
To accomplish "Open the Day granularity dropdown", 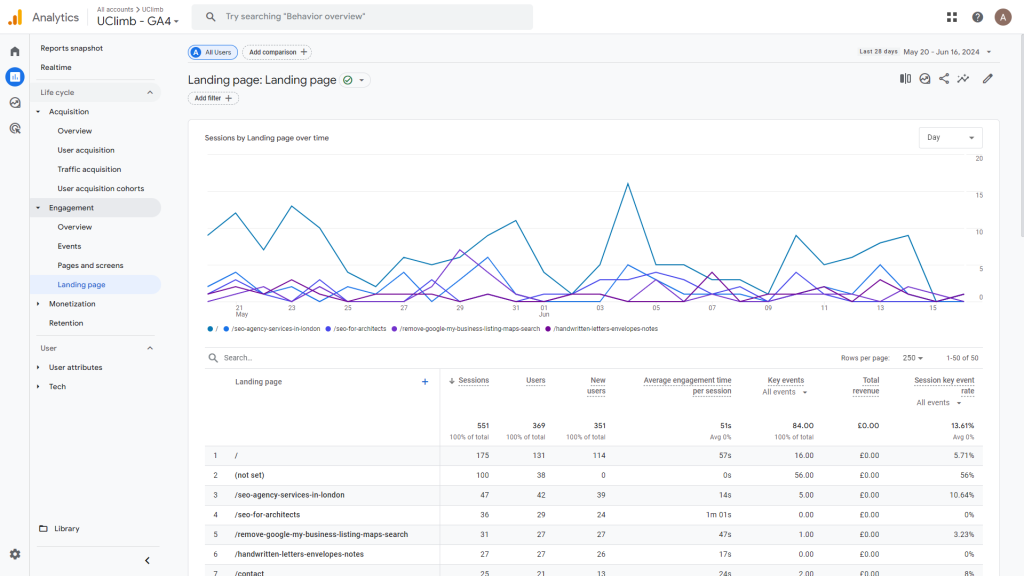I will 949,137.
